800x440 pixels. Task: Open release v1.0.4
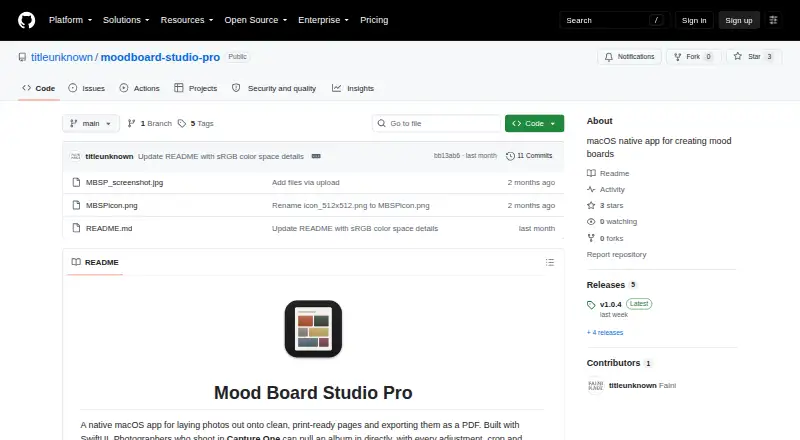coord(611,304)
